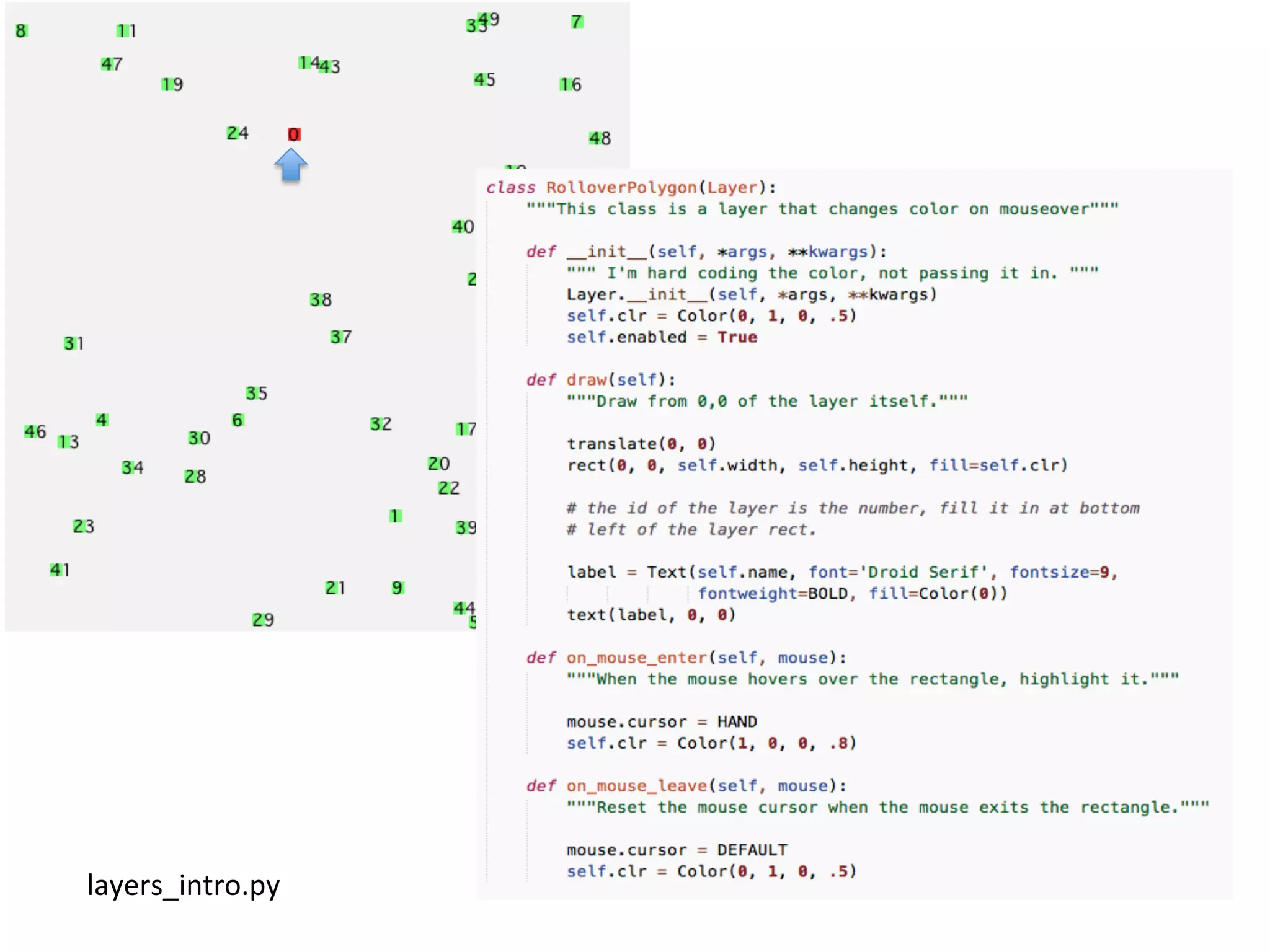This screenshot has width=1270, height=952.
Task: Select the green layer numbered 37
Action: pyautogui.click(x=335, y=337)
